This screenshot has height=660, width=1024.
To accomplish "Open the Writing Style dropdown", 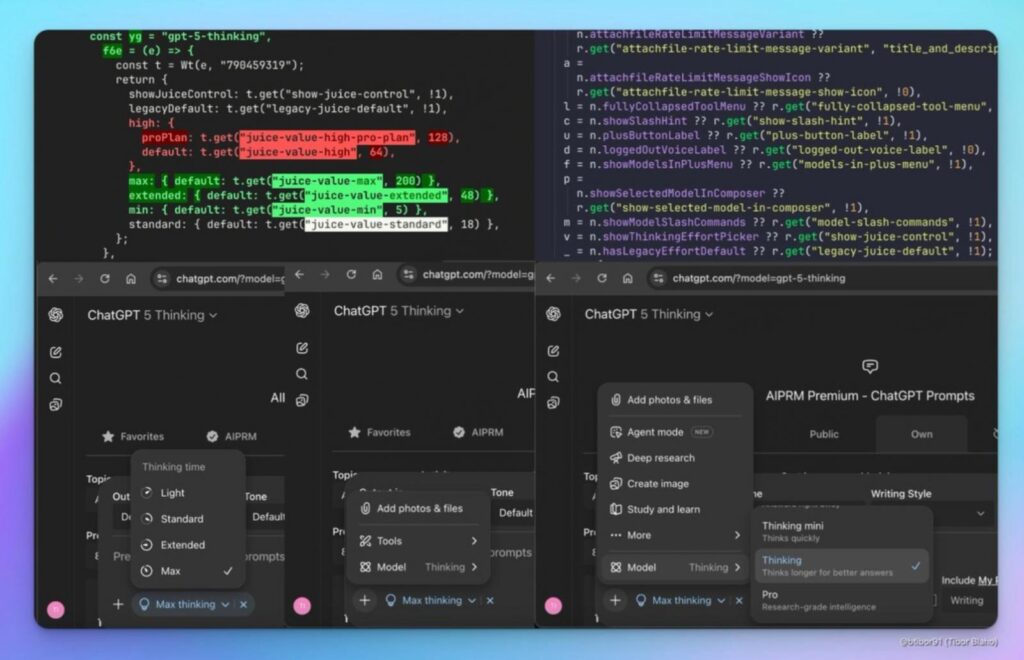I will tap(931, 512).
